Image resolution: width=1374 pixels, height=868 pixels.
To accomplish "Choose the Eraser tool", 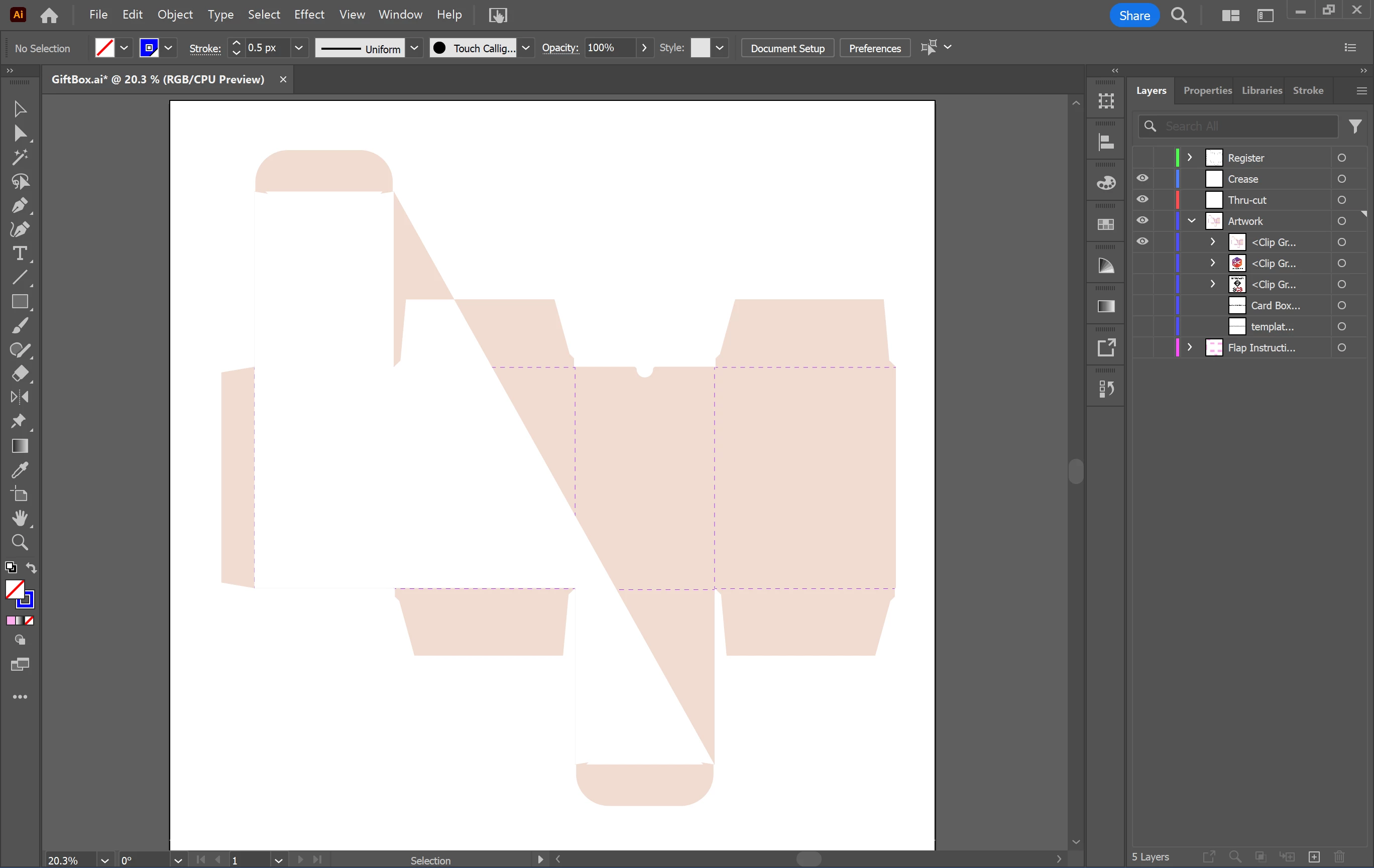I will click(20, 374).
